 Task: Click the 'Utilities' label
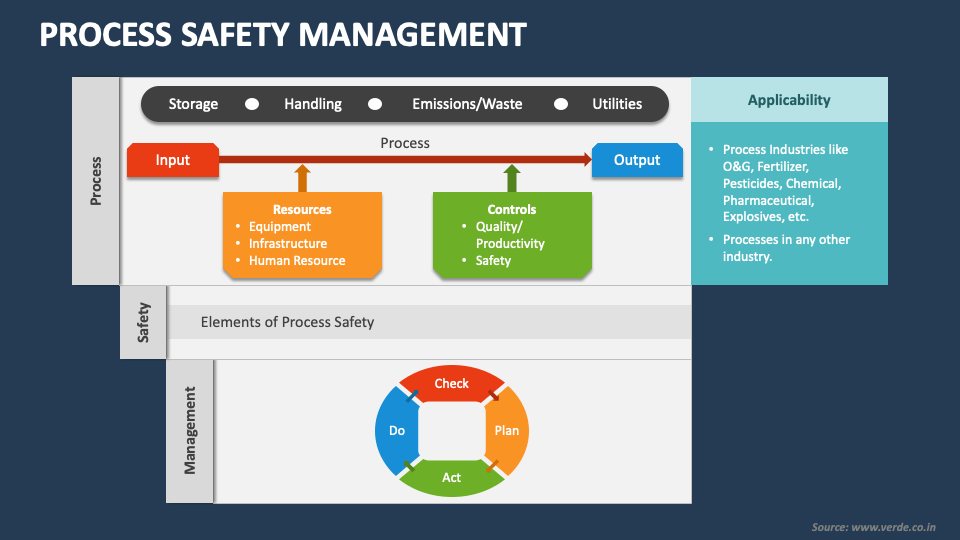point(617,104)
